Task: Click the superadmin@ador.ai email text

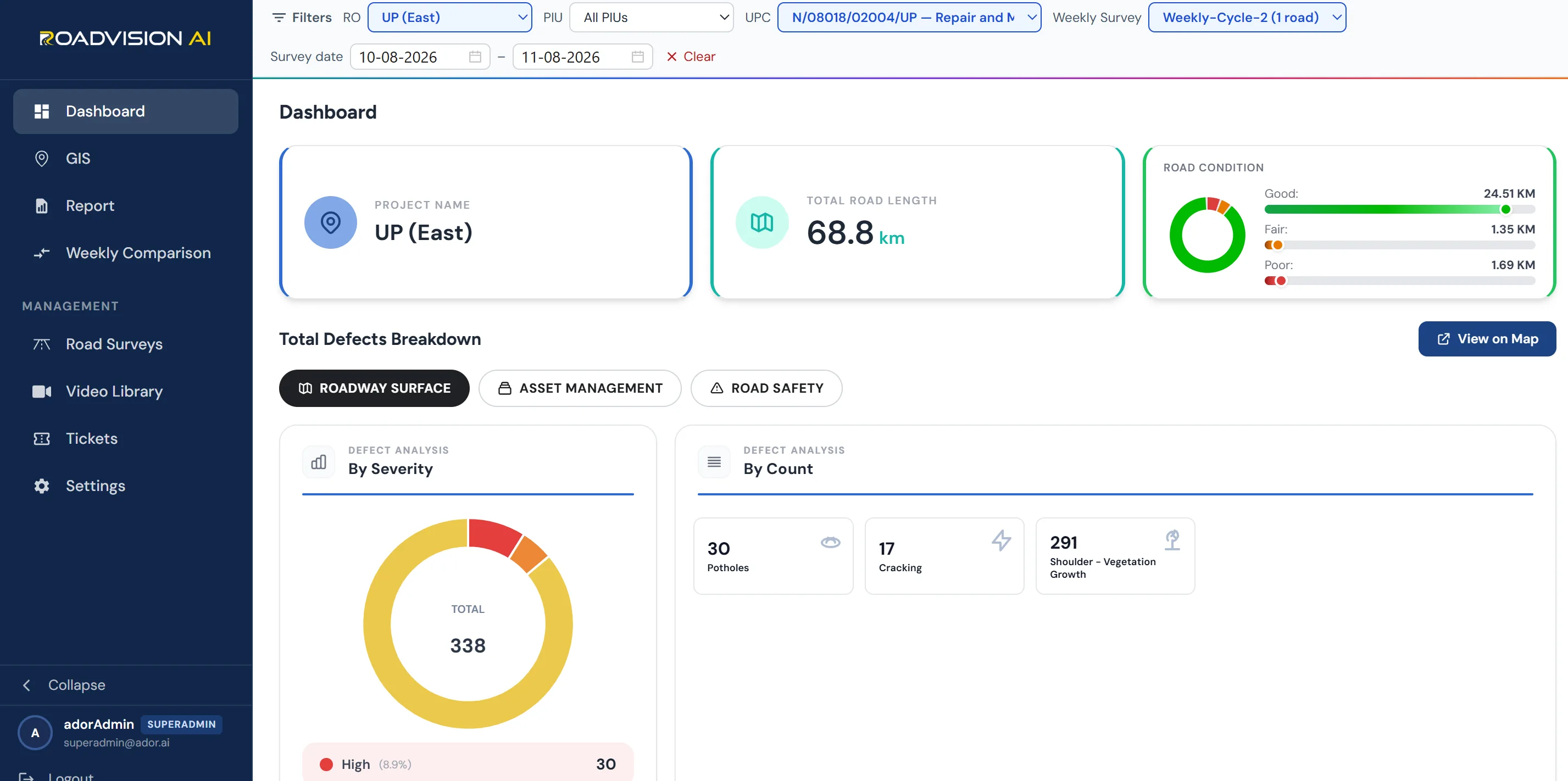Action: click(116, 743)
